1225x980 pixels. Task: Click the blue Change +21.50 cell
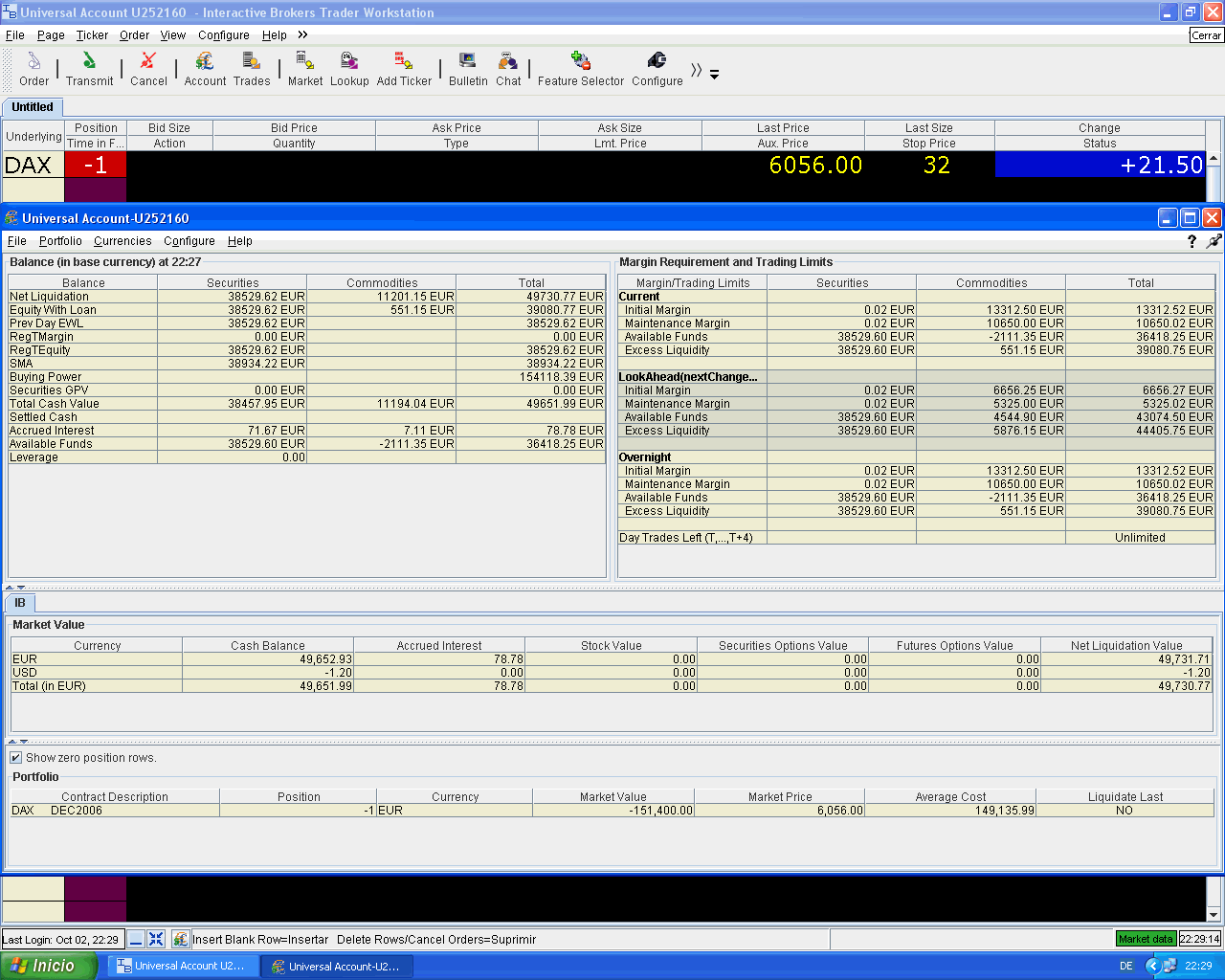[1100, 165]
